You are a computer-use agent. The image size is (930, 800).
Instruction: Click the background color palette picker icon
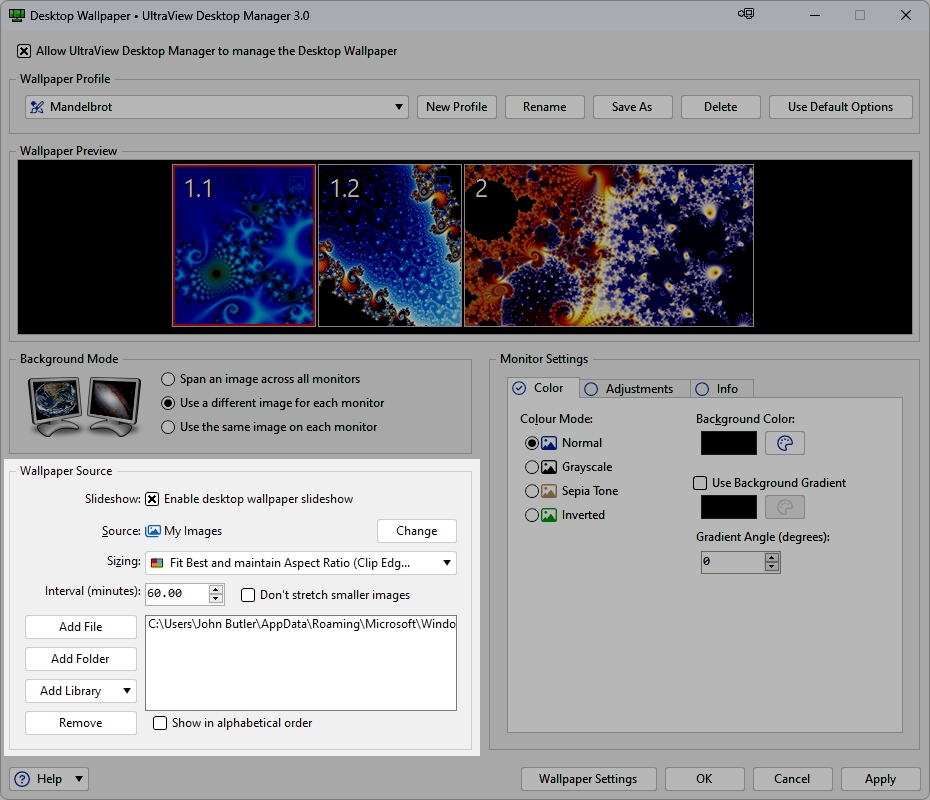click(x=785, y=443)
